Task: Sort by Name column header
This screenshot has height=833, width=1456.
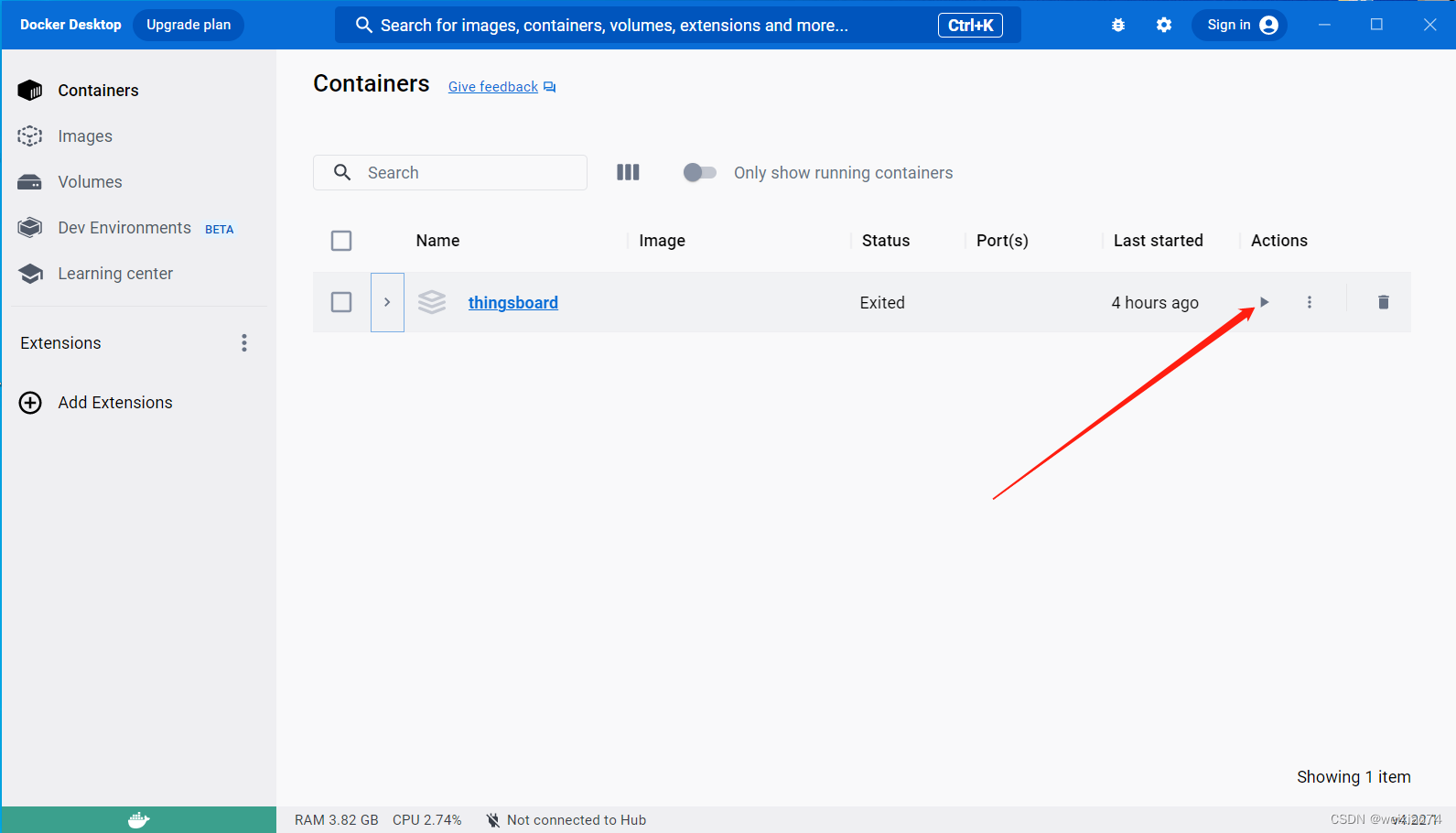Action: [x=437, y=241]
